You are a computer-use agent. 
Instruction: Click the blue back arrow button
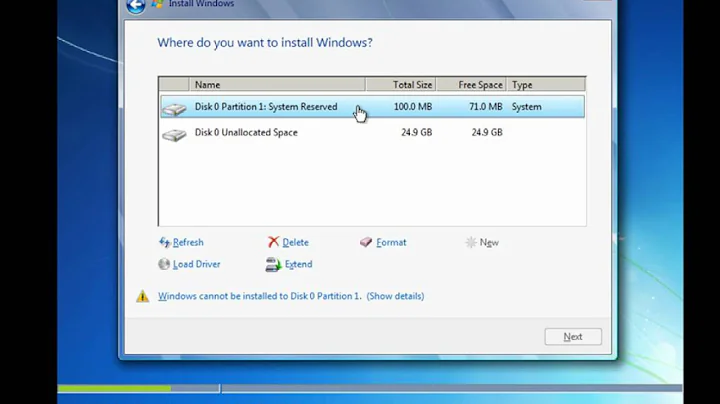point(135,6)
